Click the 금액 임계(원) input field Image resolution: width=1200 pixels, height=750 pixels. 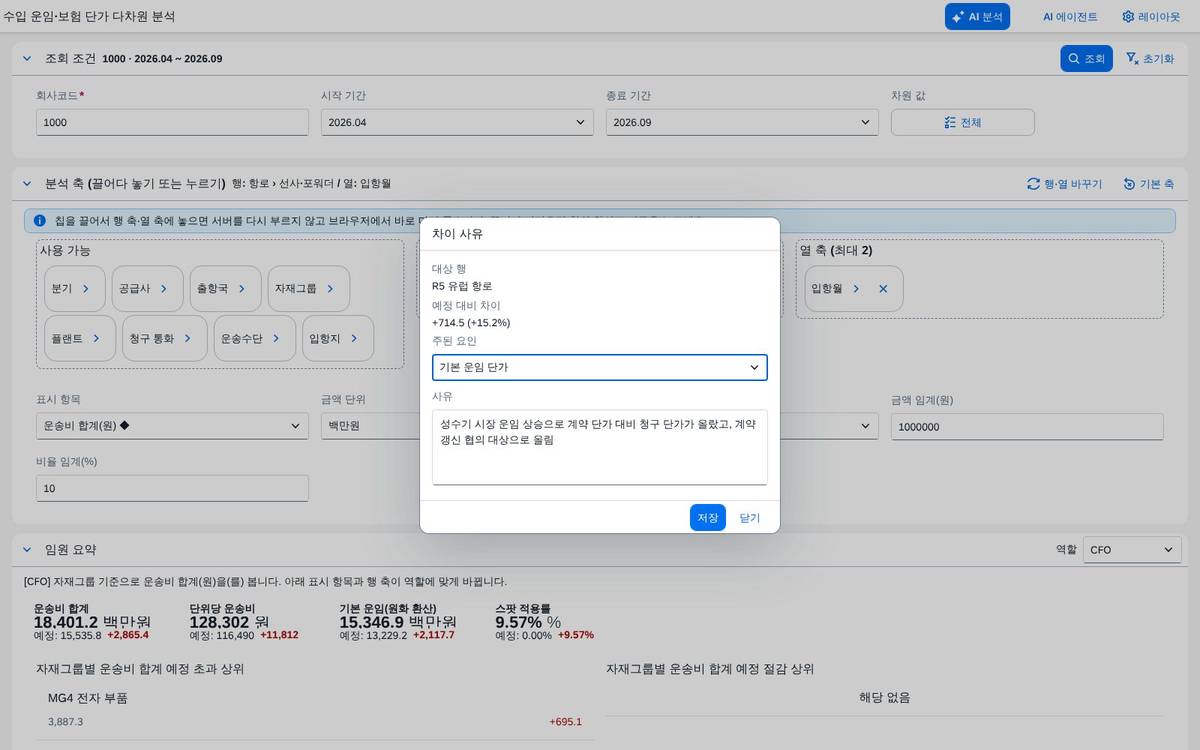pyautogui.click(x=1027, y=426)
